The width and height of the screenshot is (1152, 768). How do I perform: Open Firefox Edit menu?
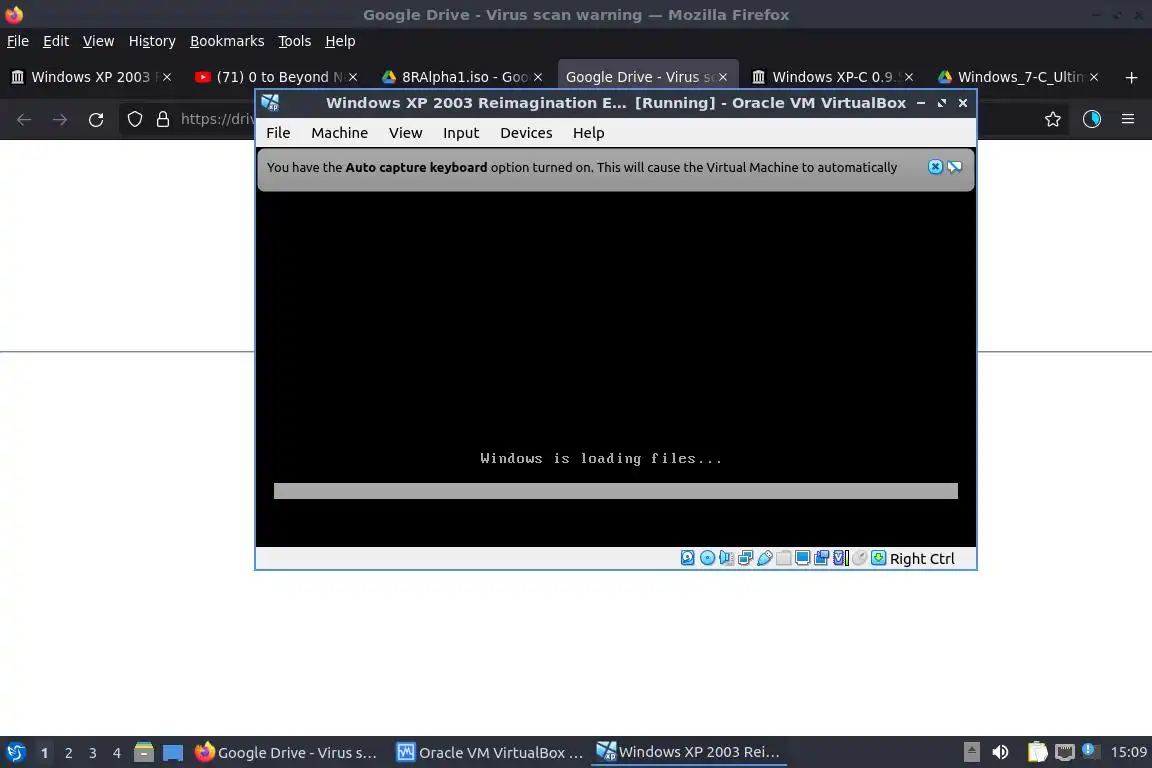coord(56,41)
